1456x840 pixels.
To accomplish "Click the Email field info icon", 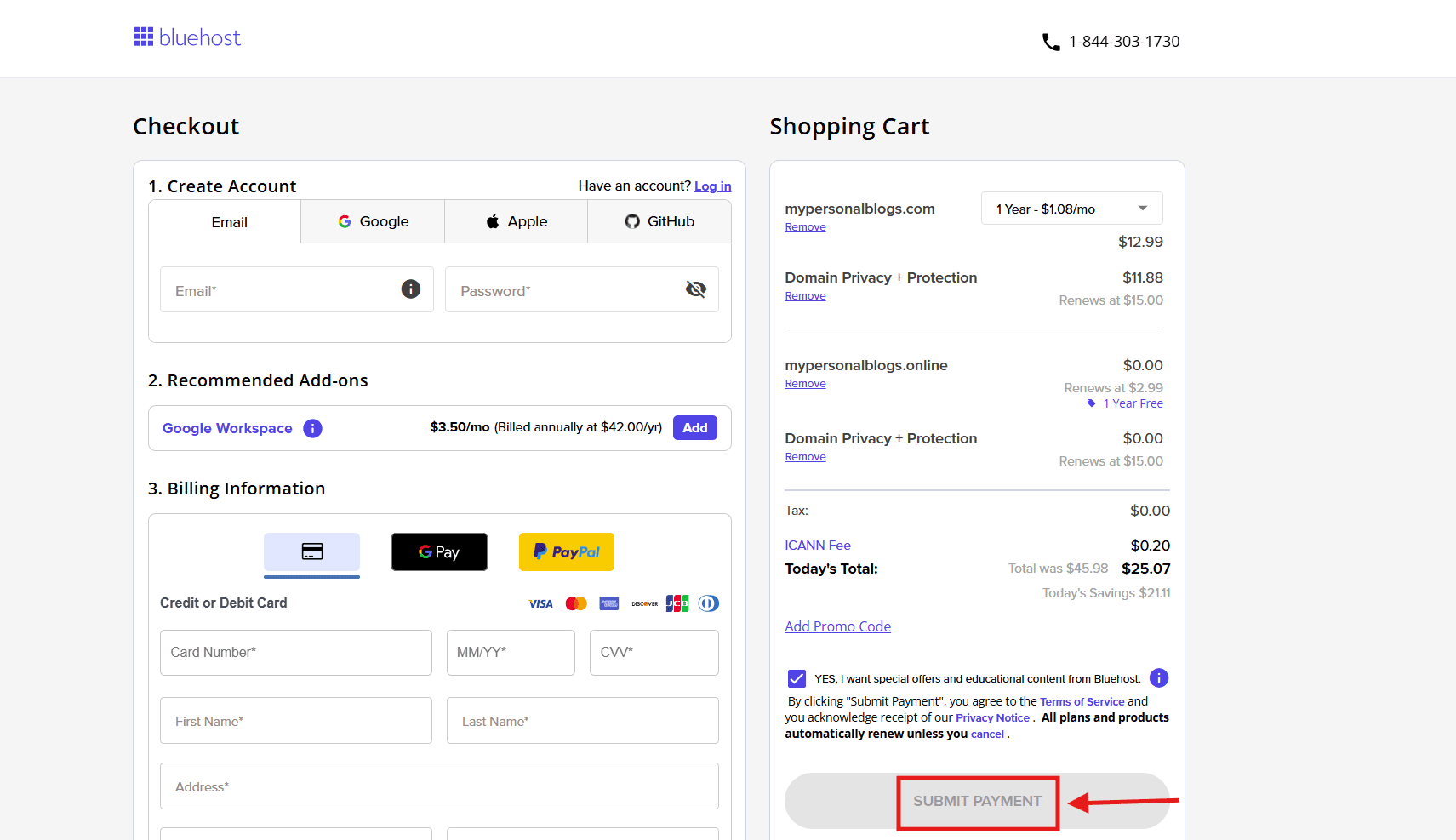I will point(411,289).
